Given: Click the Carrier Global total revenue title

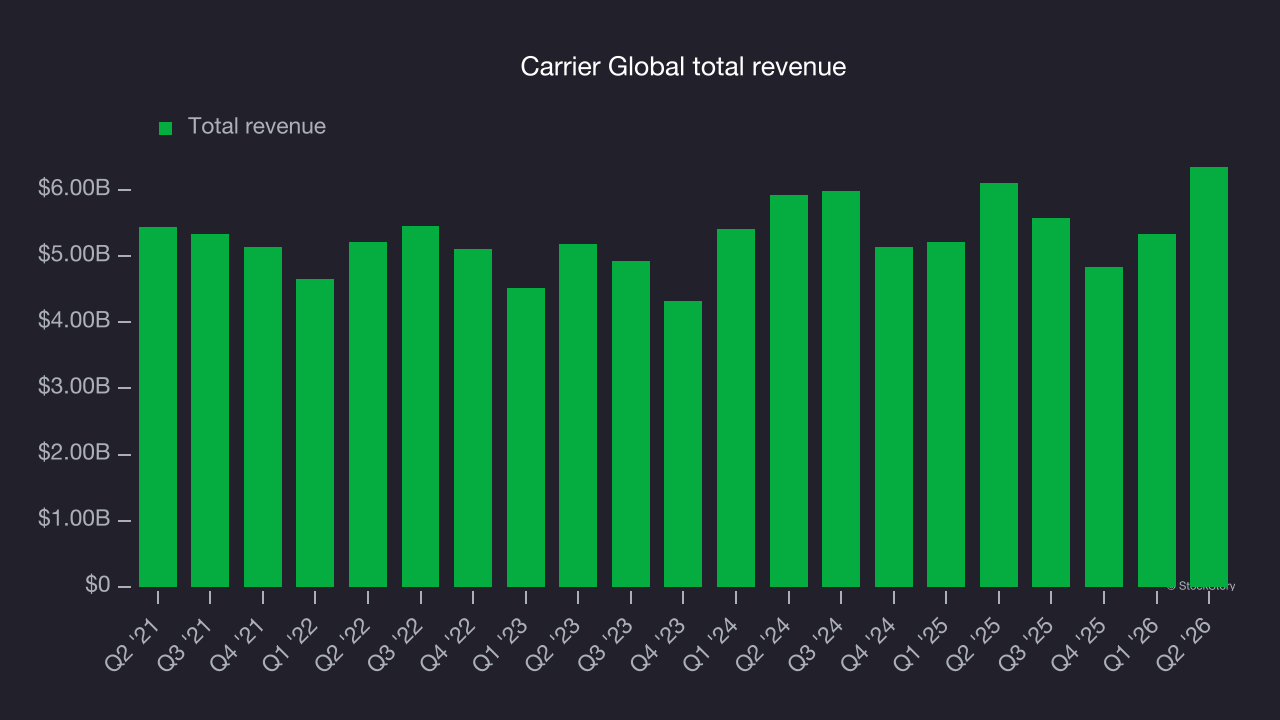Looking at the screenshot, I should [683, 67].
